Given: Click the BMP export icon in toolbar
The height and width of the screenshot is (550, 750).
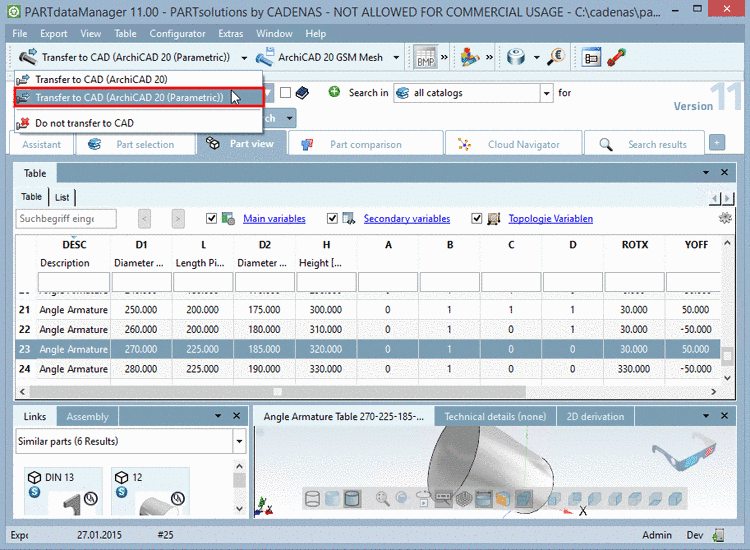Looking at the screenshot, I should click(x=424, y=57).
